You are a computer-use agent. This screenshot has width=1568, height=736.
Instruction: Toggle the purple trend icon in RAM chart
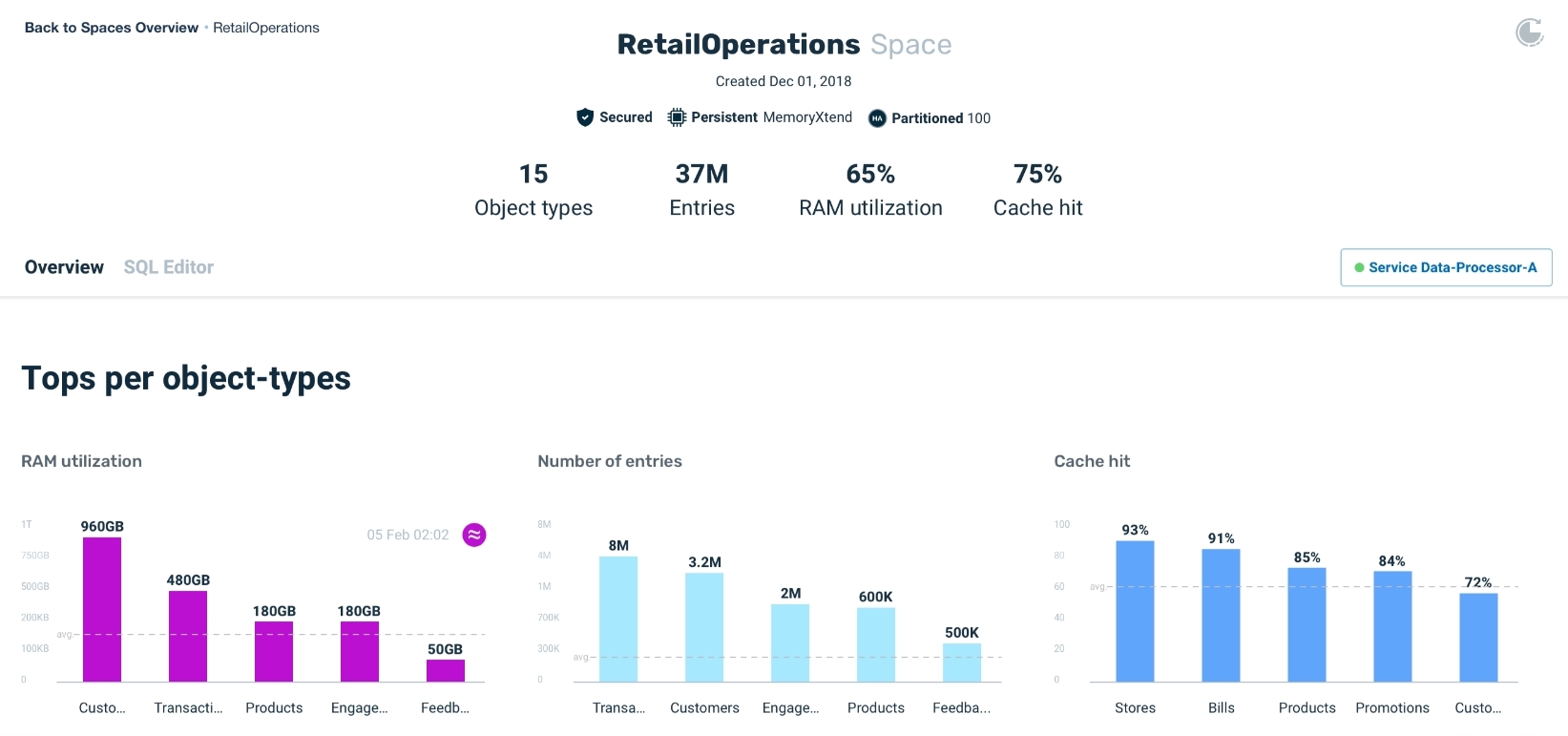coord(474,535)
